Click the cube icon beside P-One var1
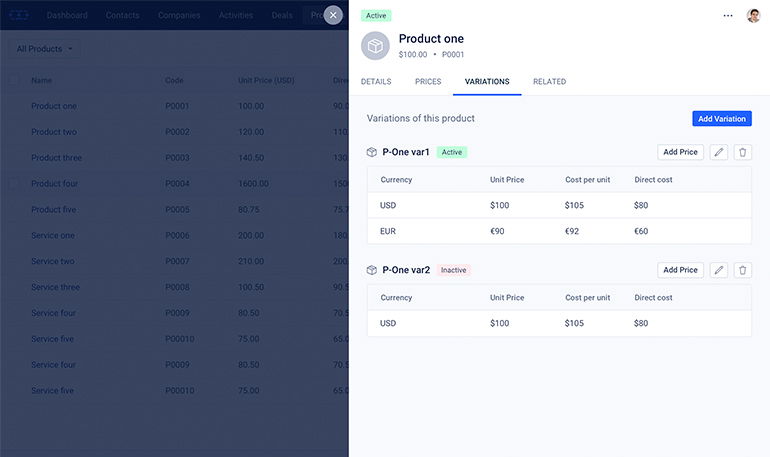The height and width of the screenshot is (457, 770). point(372,152)
